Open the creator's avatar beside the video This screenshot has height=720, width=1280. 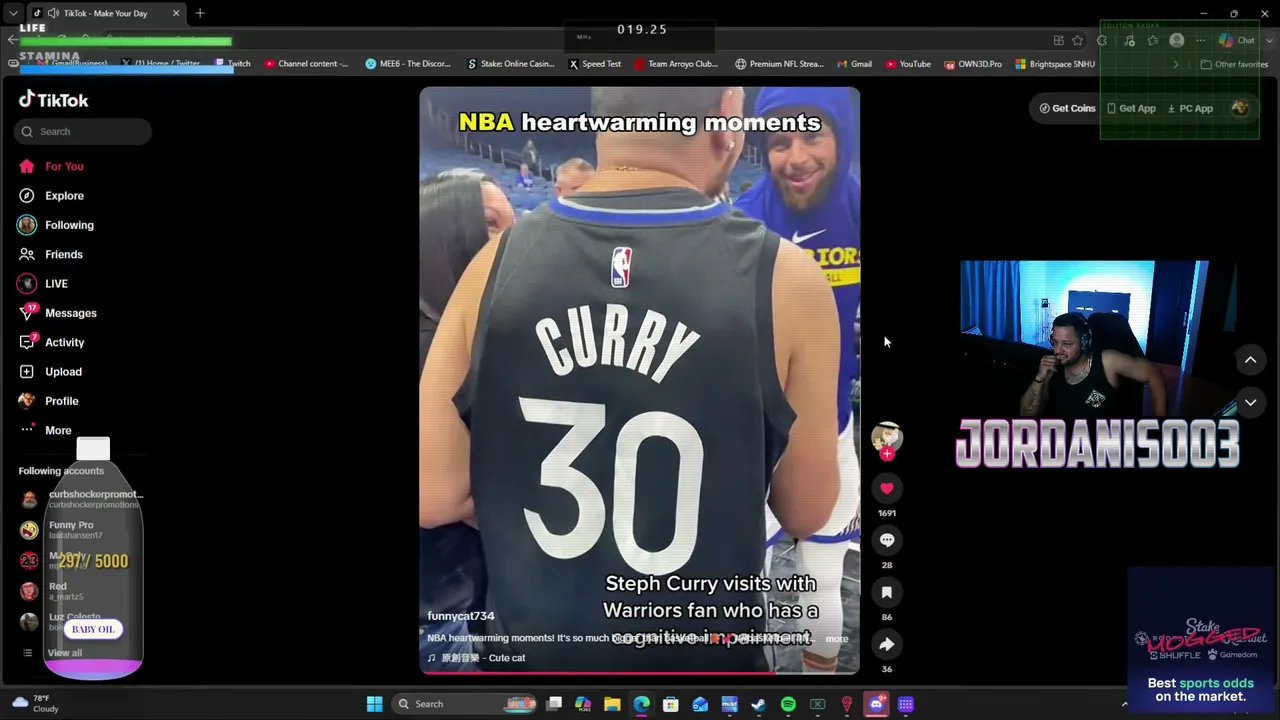tap(886, 436)
